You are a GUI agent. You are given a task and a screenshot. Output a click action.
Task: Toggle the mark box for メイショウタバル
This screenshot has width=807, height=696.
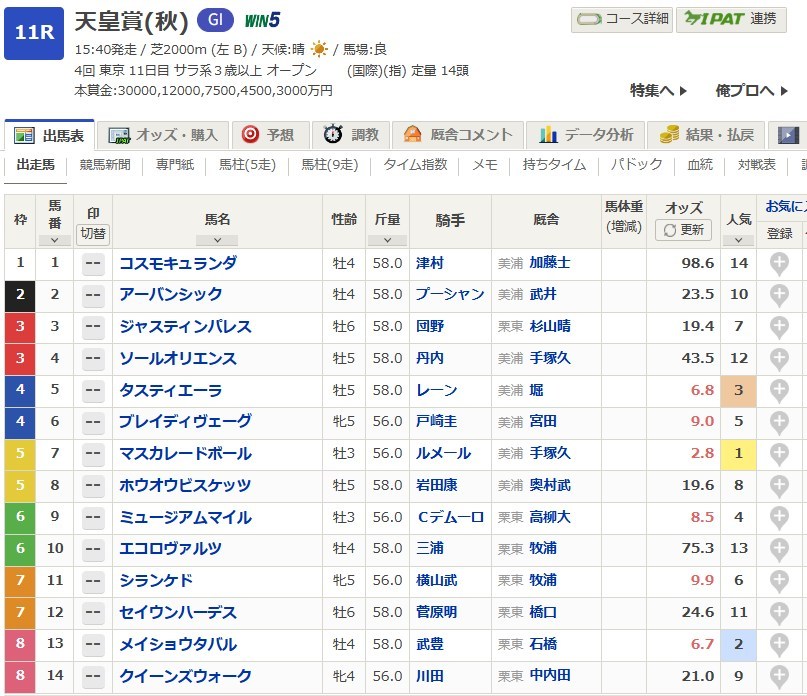coord(93,645)
